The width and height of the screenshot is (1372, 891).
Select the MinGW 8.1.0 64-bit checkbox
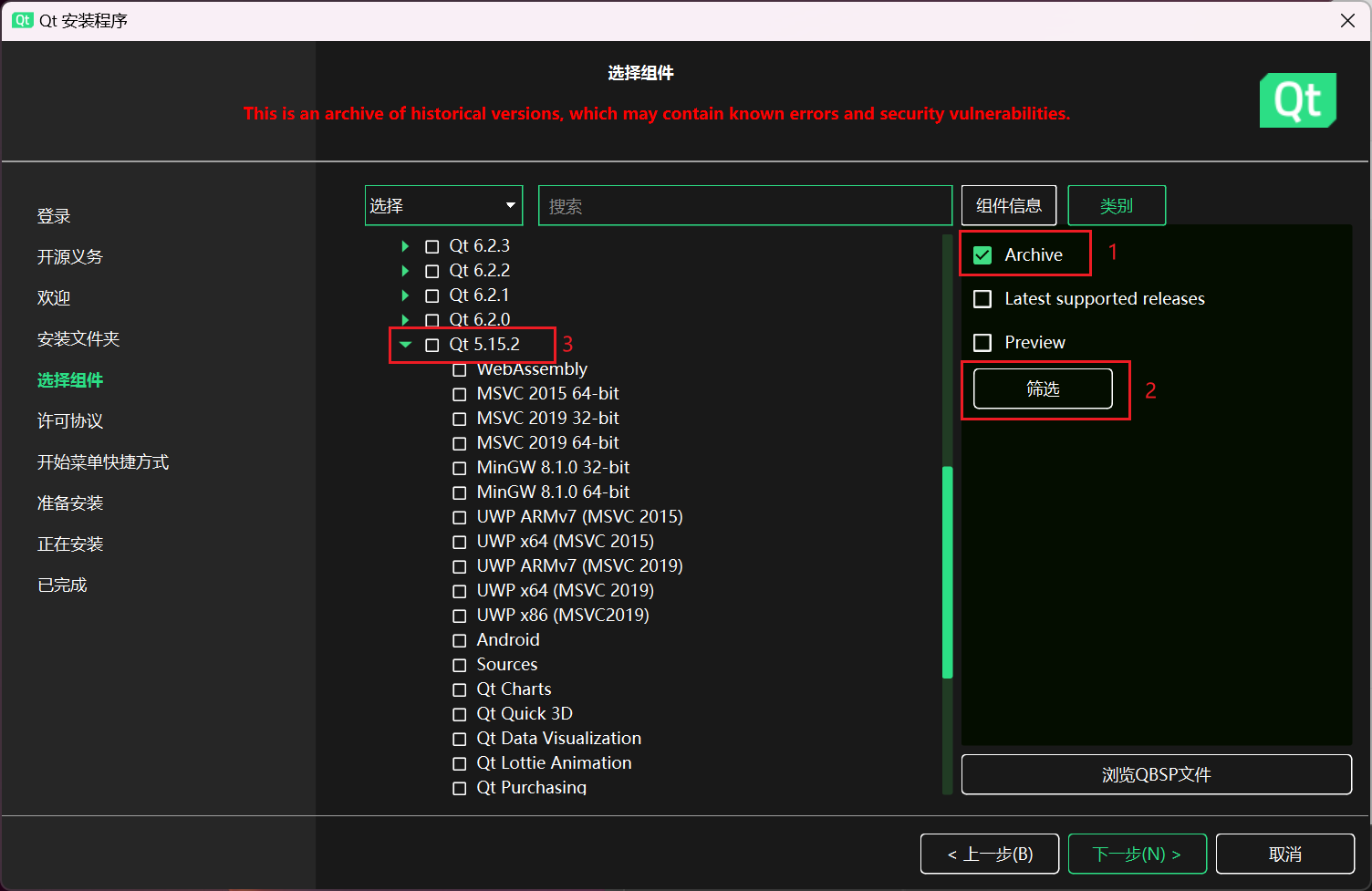point(460,492)
